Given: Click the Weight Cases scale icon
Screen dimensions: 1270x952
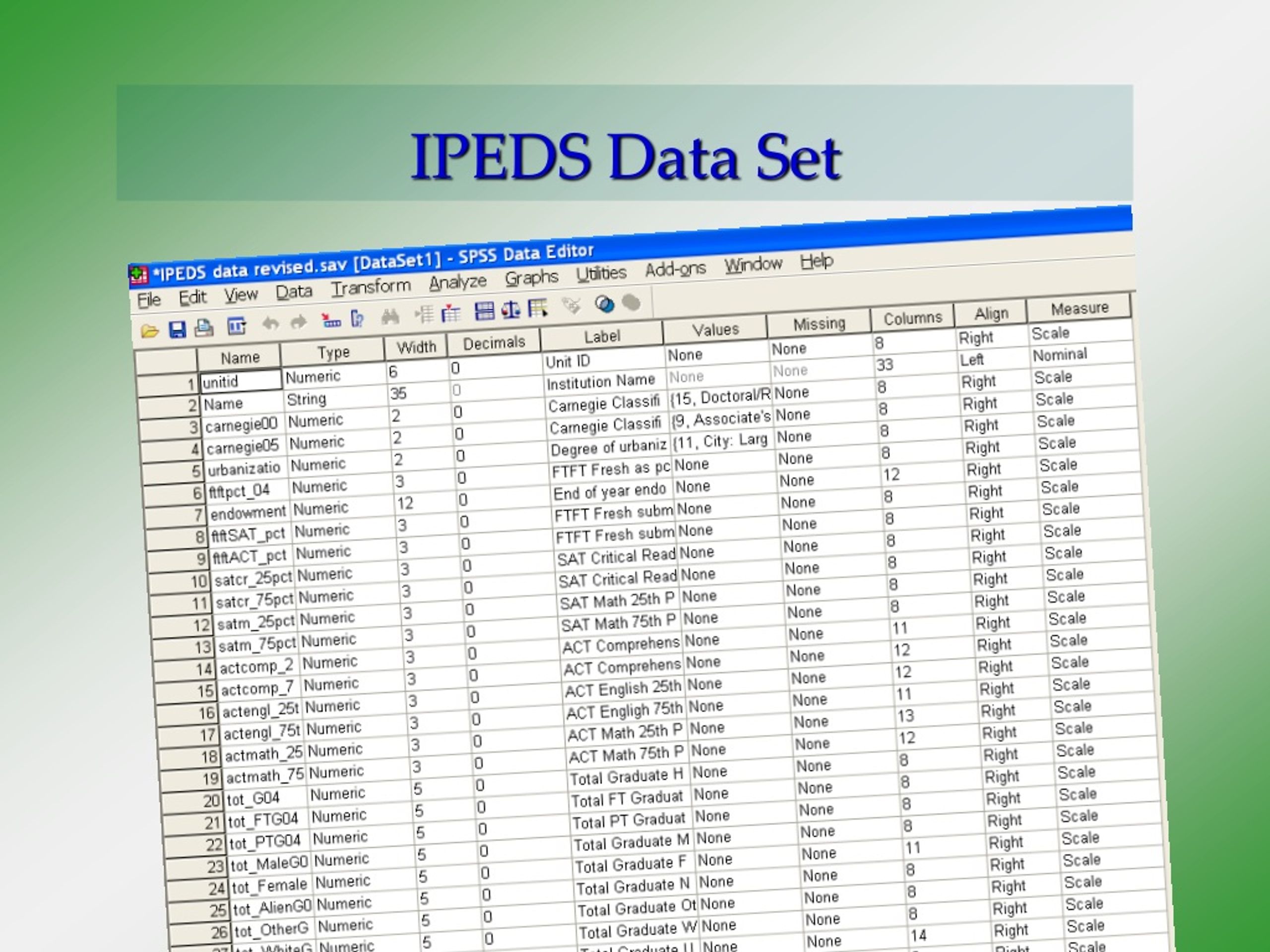Looking at the screenshot, I should coord(510,310).
